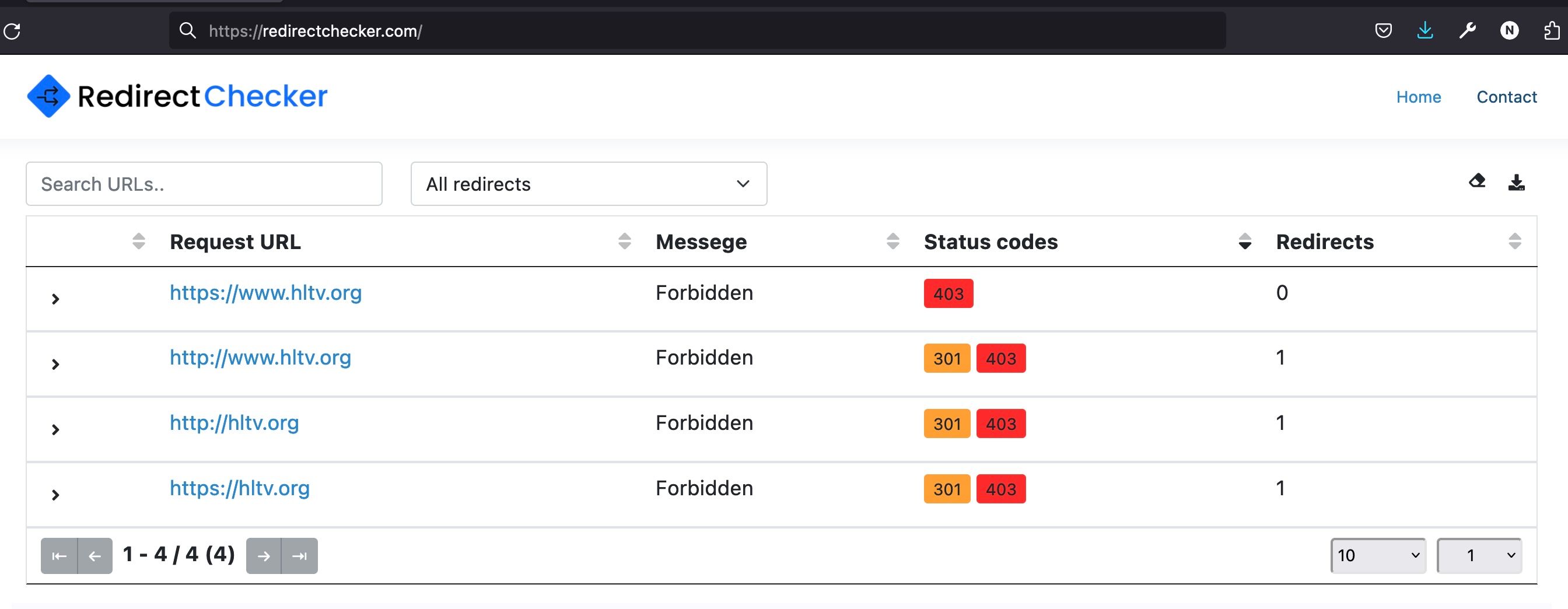Sort the table by Status codes column

[x=1244, y=242]
